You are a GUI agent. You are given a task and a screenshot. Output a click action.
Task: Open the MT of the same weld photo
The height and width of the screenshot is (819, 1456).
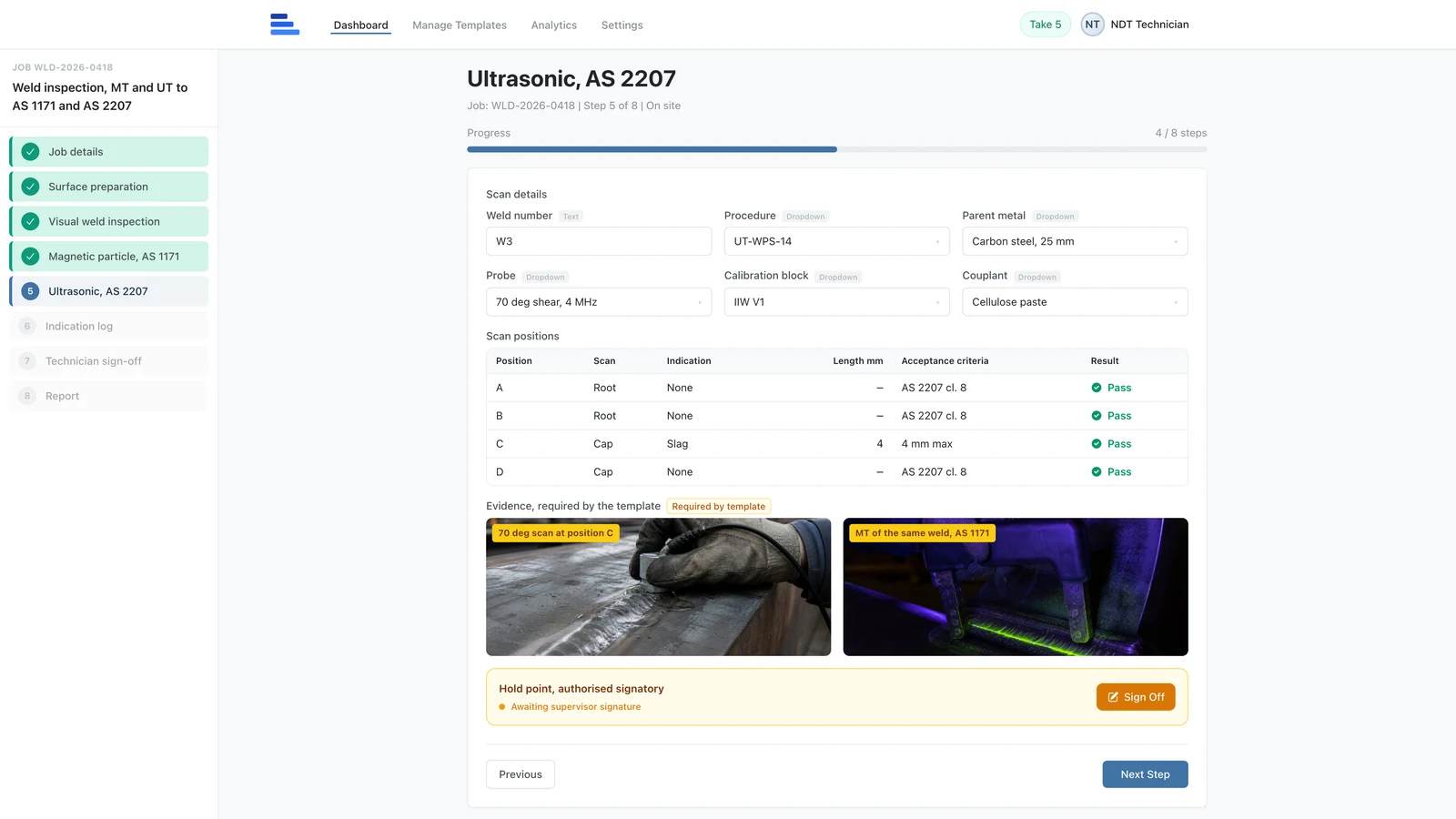pos(1016,587)
